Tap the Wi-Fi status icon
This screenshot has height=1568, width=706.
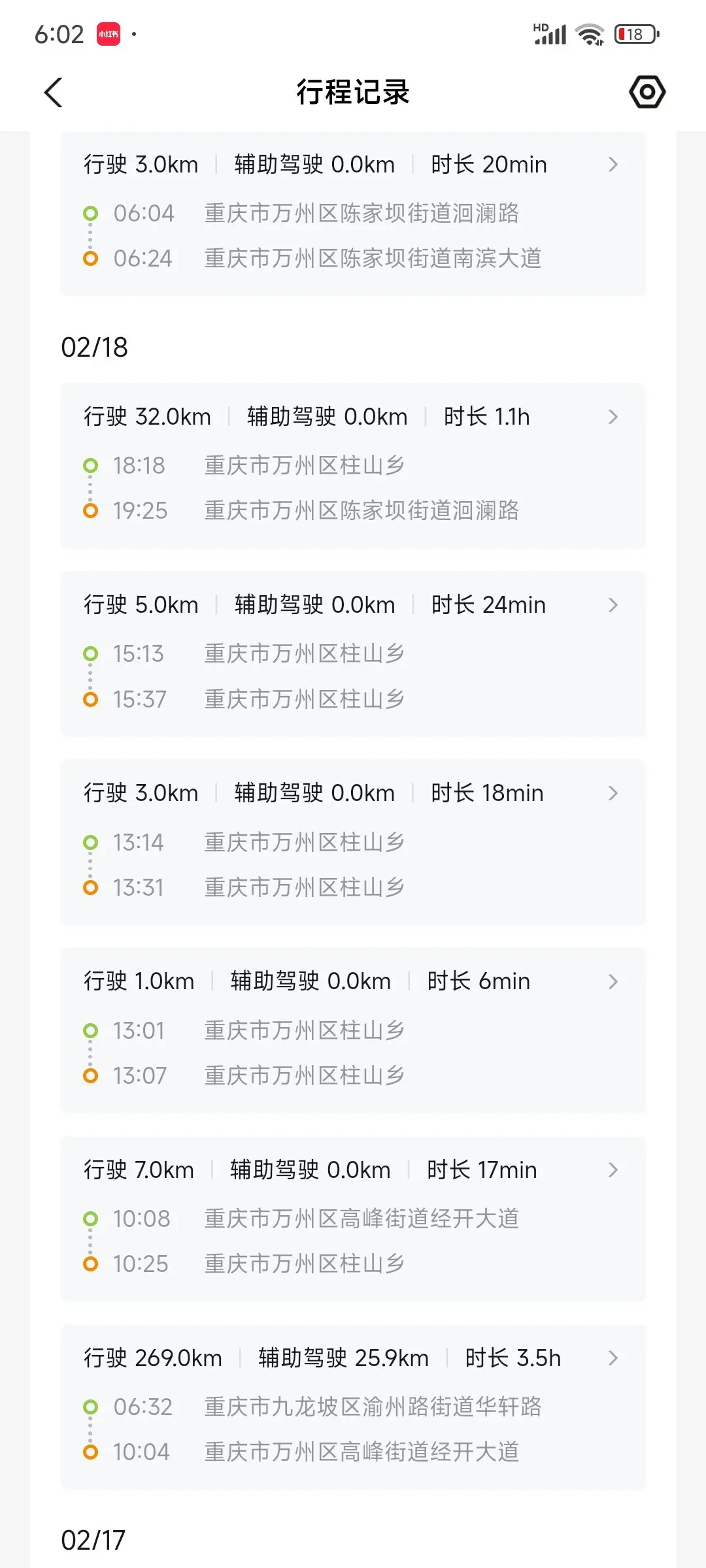coord(590,34)
